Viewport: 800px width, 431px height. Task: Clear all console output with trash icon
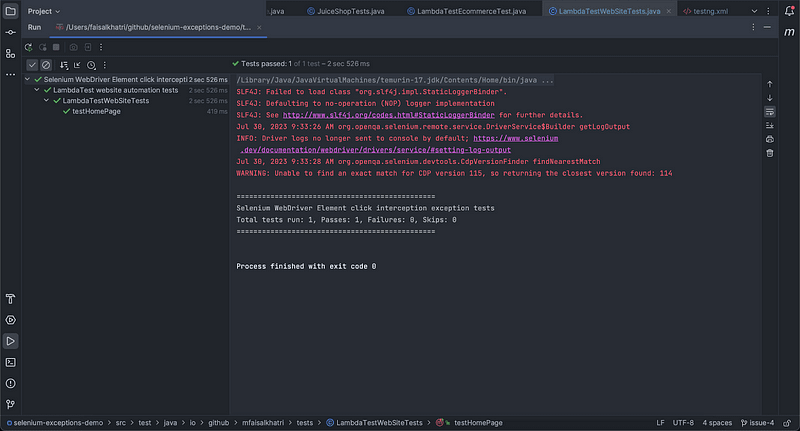[770, 153]
